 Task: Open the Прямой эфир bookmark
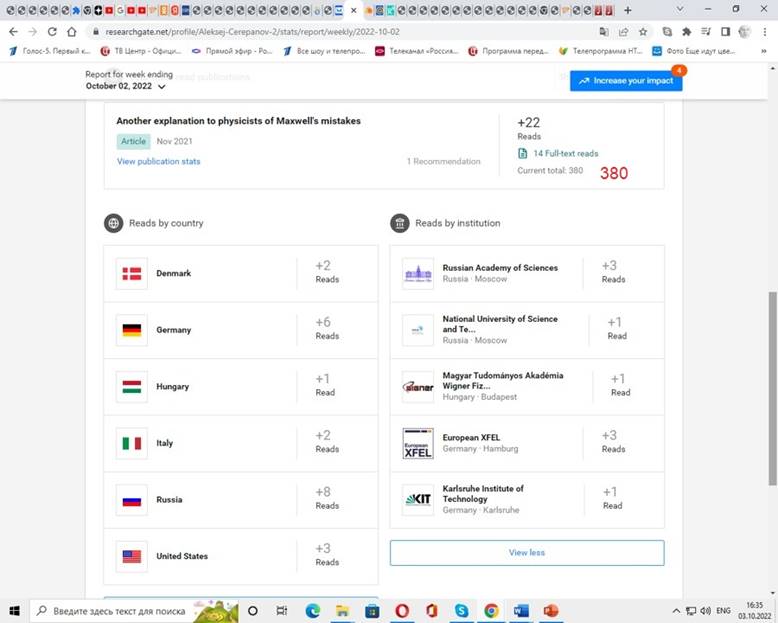(x=232, y=51)
